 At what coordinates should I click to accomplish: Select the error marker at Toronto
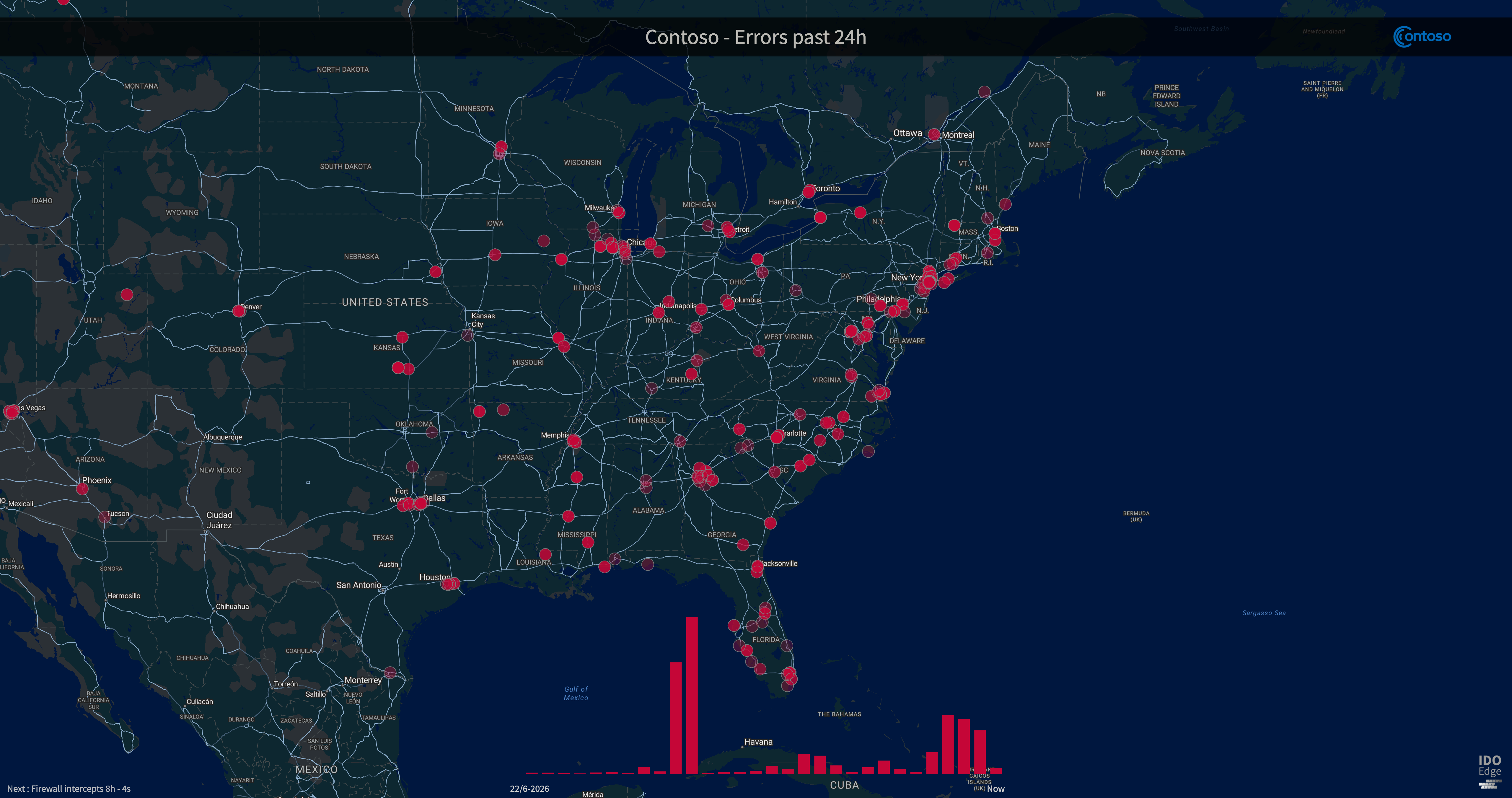(809, 191)
